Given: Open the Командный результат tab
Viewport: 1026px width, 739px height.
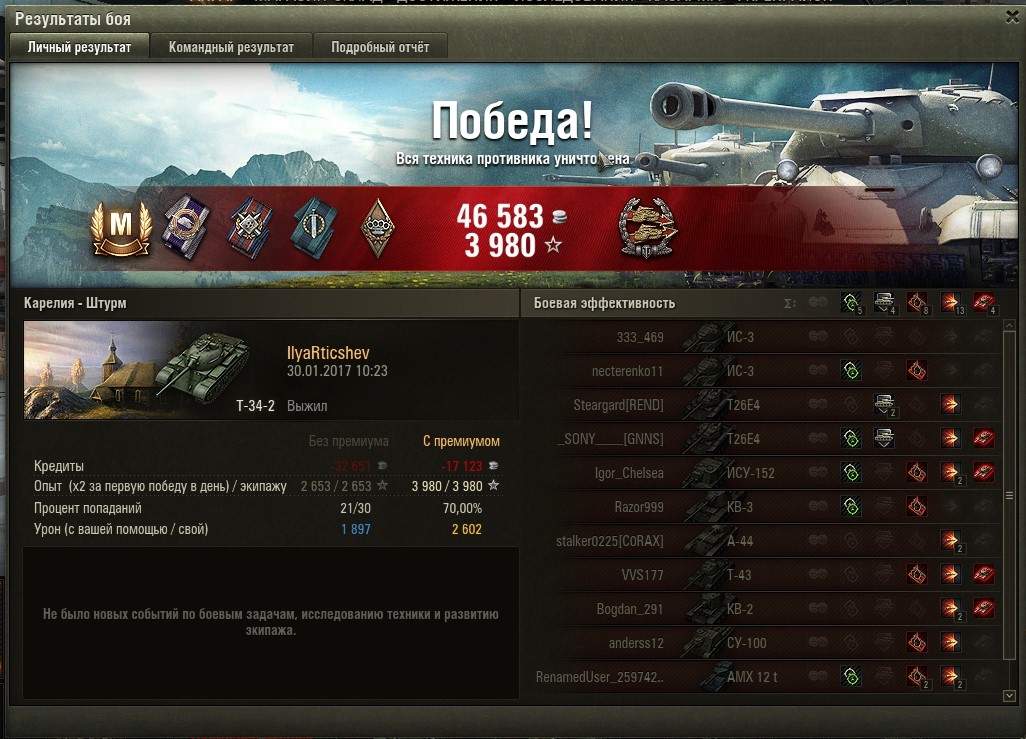Looking at the screenshot, I should pyautogui.click(x=231, y=47).
